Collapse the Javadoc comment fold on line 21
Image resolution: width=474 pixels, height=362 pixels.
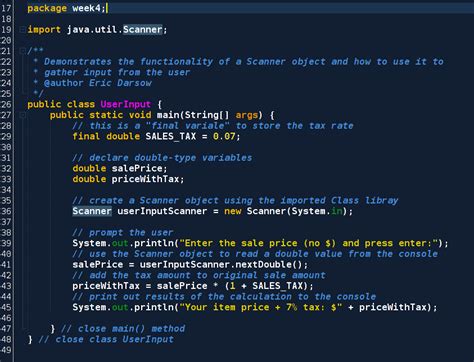pos(22,51)
